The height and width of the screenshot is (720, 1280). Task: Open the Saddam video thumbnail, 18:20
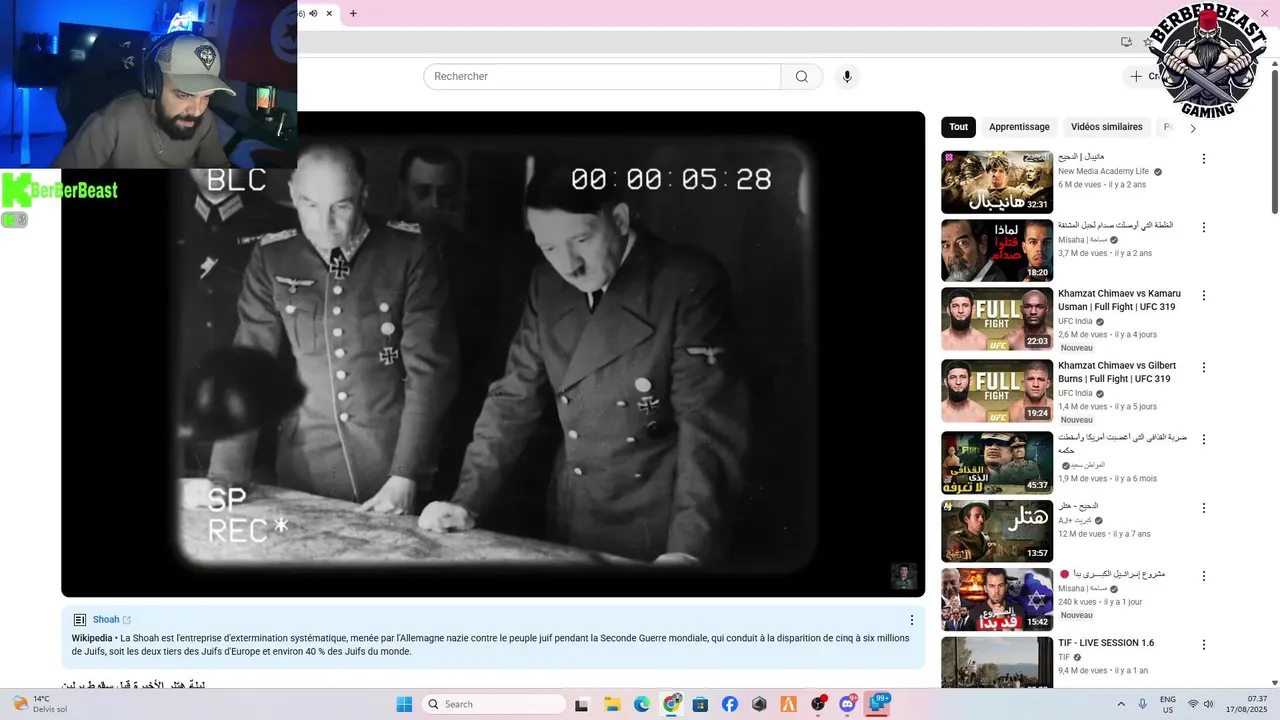(997, 250)
